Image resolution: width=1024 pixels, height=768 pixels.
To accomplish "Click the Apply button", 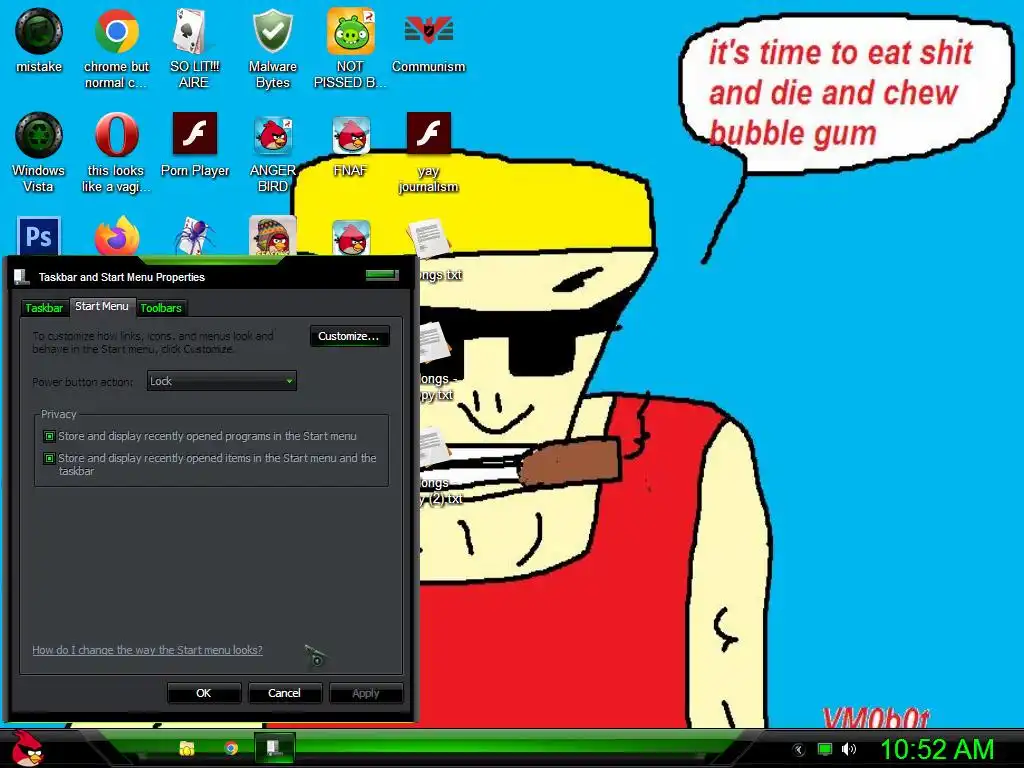I will tap(366, 693).
